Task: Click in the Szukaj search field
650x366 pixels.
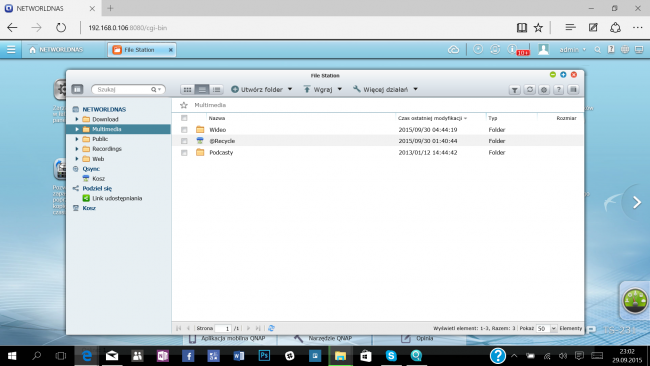Action: tap(123, 90)
